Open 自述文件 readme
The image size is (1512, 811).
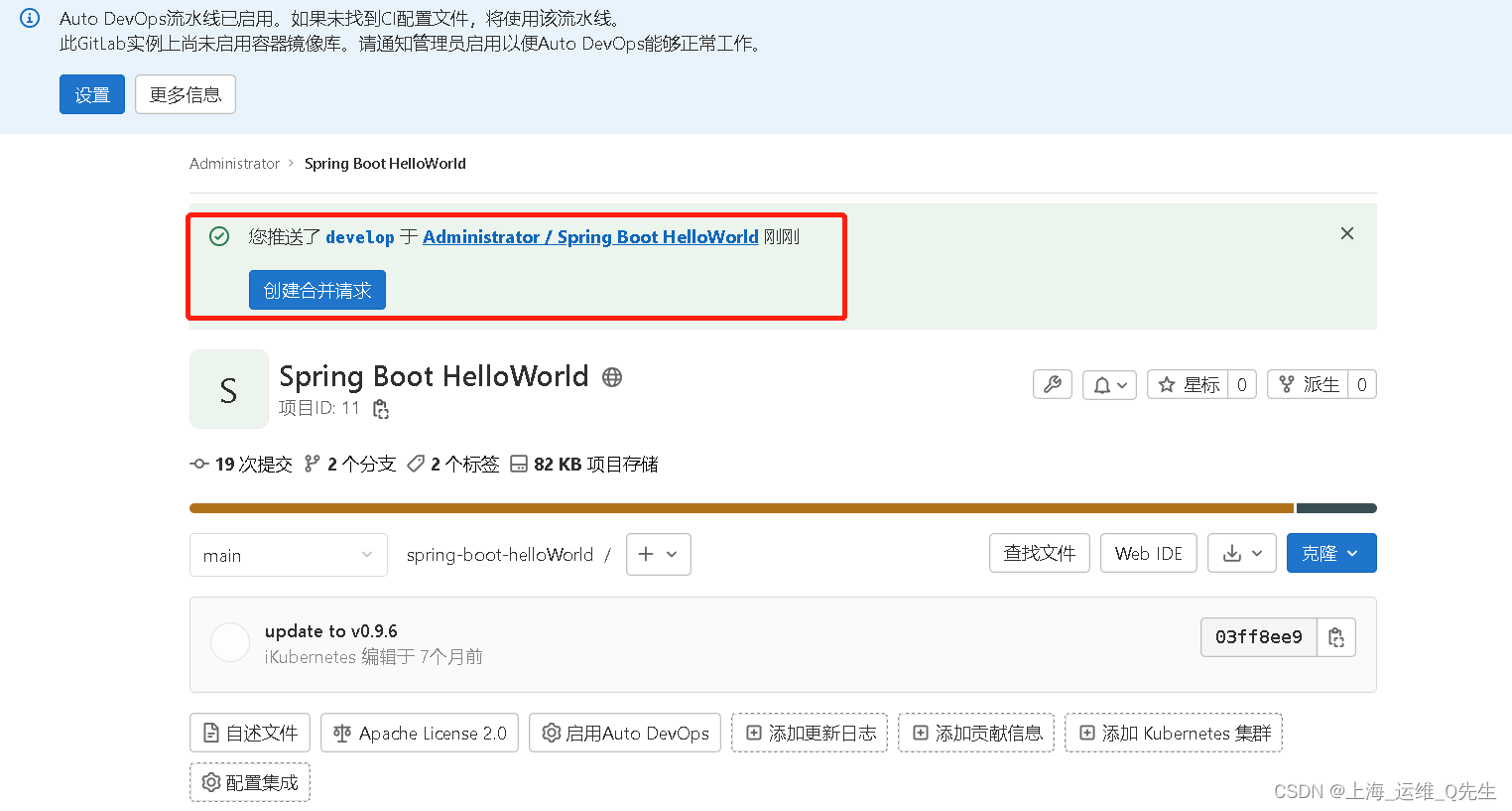(x=250, y=733)
